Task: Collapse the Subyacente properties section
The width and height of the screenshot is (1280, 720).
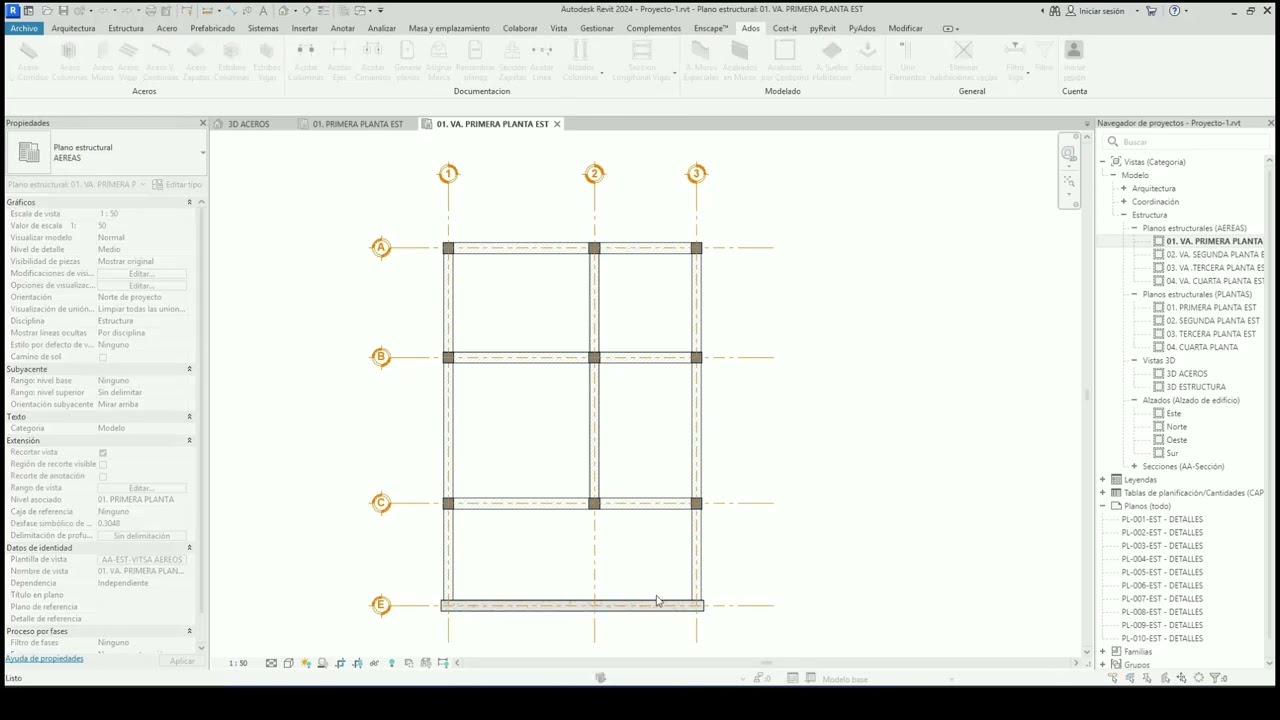Action: (189, 369)
